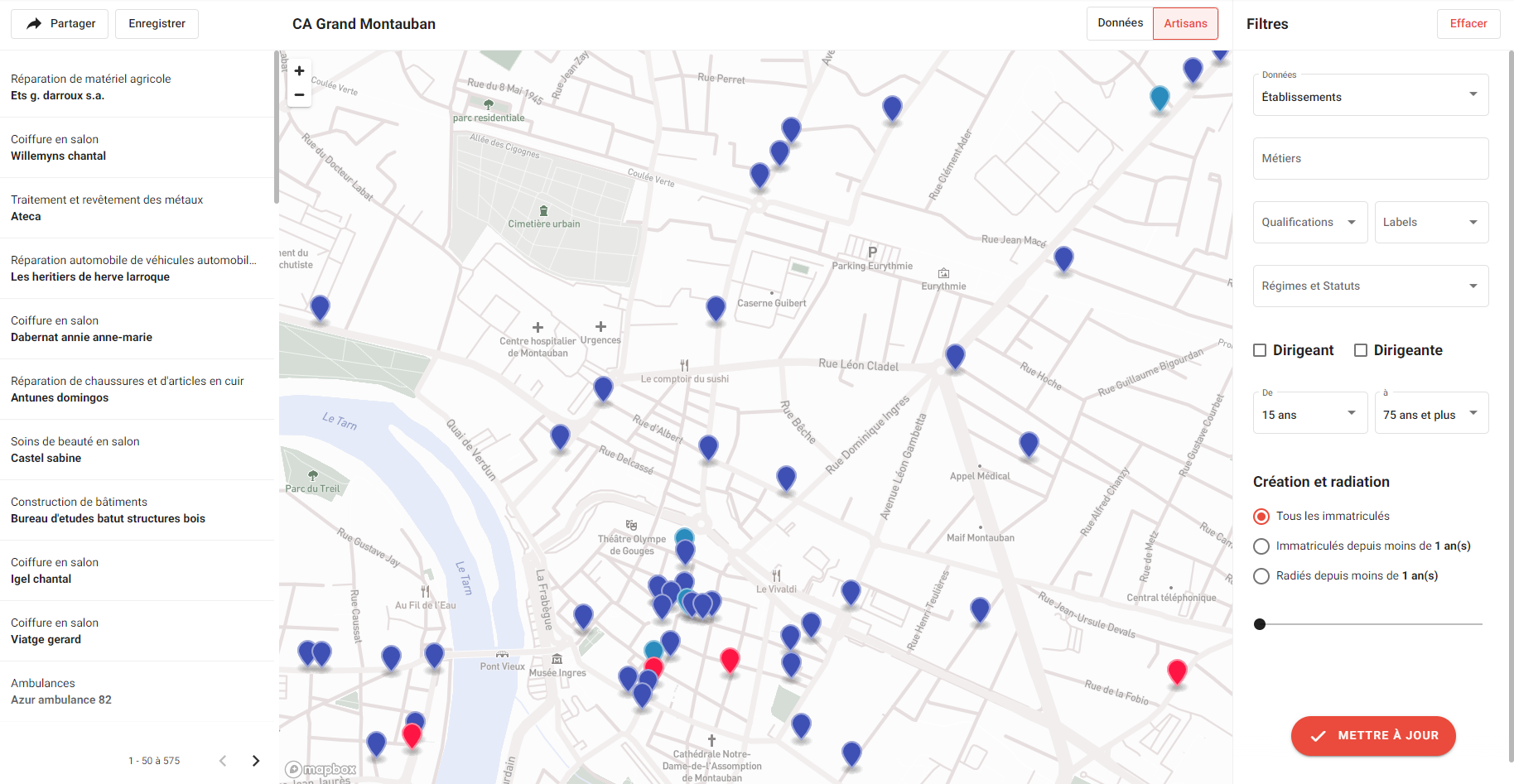
Task: Open Les heritiers de herve larroque entry
Action: [137, 268]
